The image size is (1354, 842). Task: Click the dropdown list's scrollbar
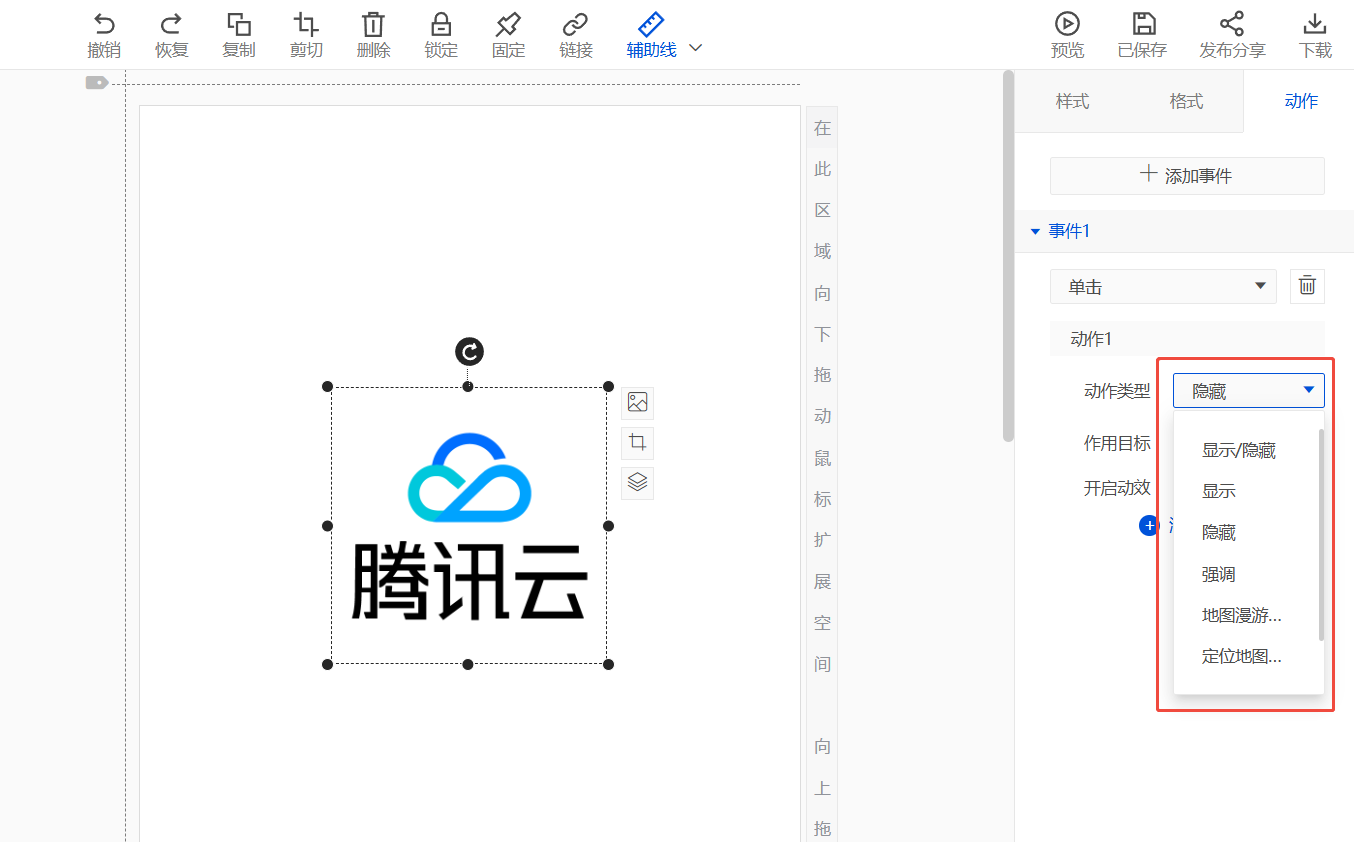pyautogui.click(x=1321, y=534)
